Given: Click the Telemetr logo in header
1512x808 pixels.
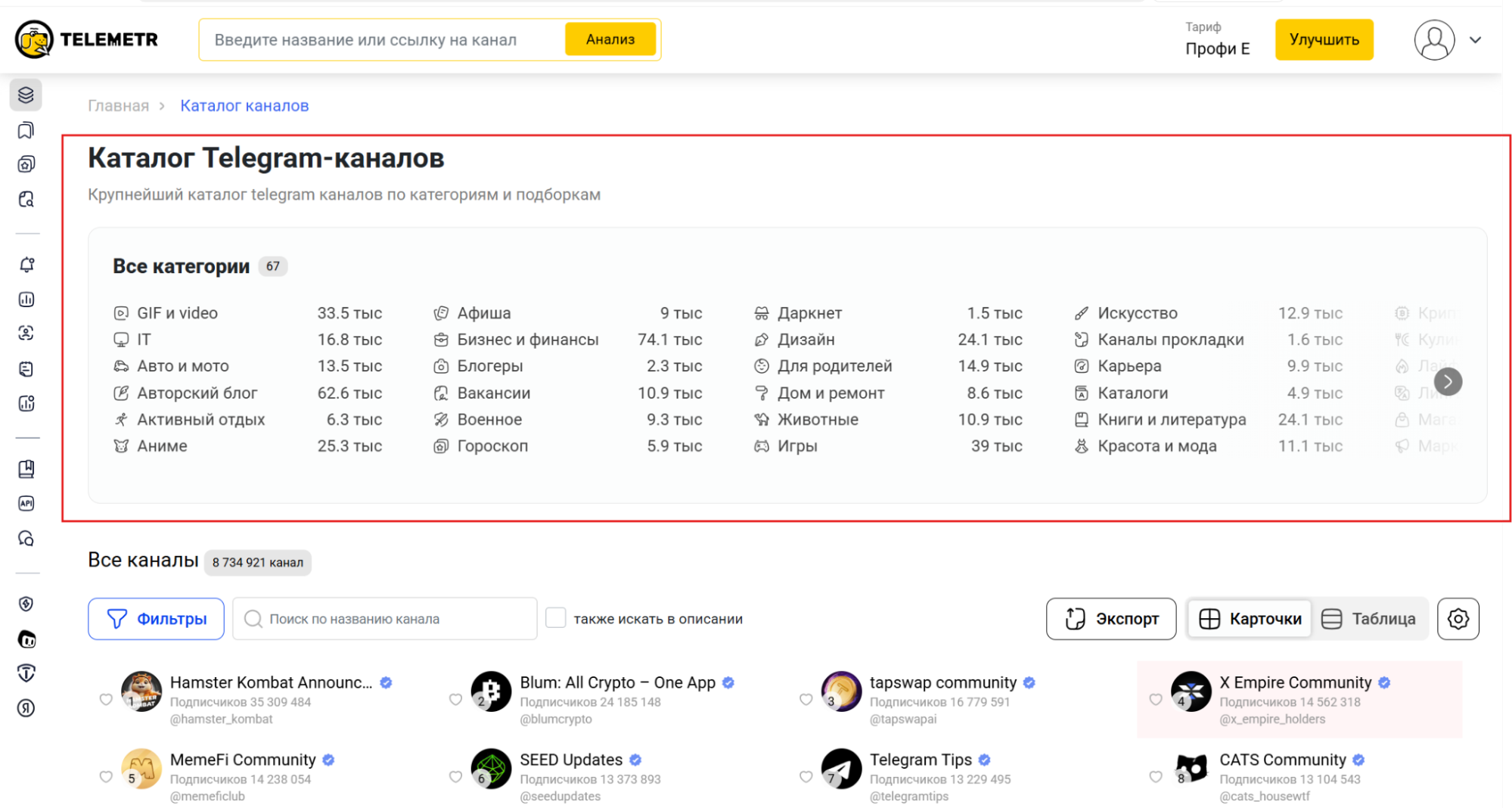Looking at the screenshot, I should (86, 39).
